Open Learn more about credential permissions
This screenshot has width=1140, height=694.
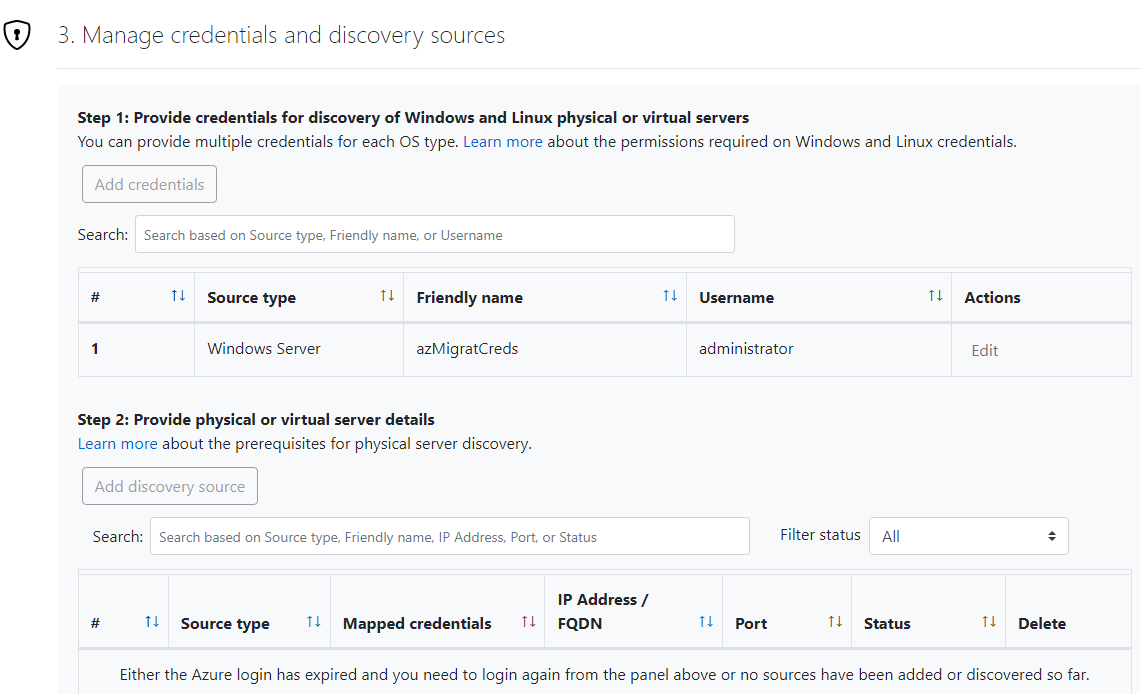(x=502, y=141)
